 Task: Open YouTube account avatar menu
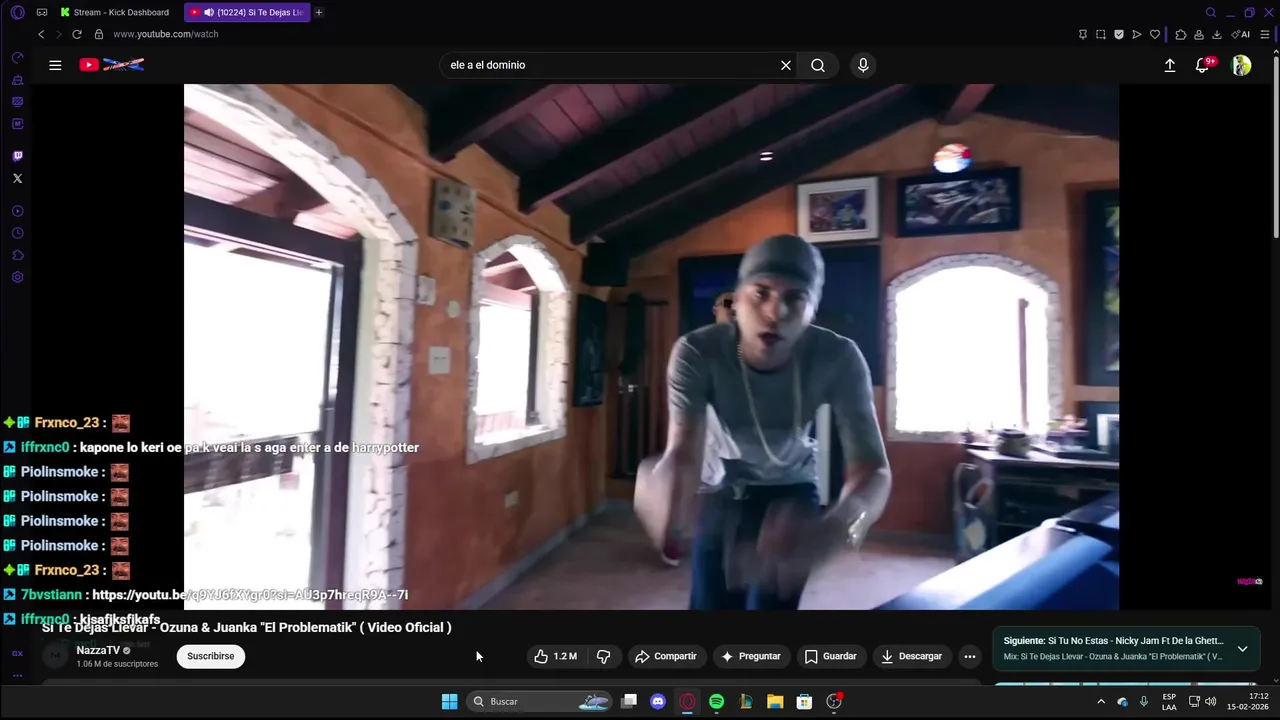[x=1241, y=65]
